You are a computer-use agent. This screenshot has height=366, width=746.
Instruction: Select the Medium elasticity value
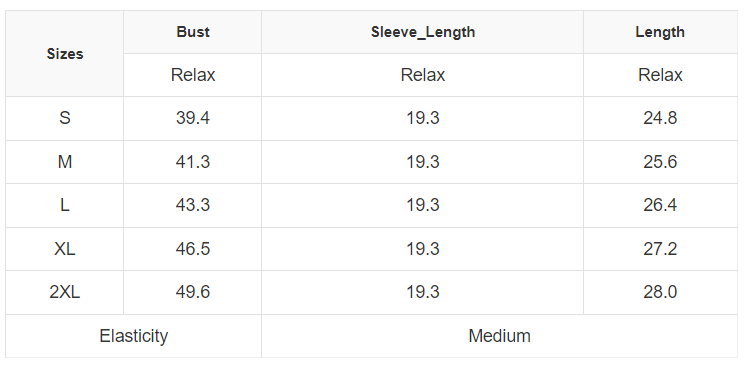(x=500, y=336)
